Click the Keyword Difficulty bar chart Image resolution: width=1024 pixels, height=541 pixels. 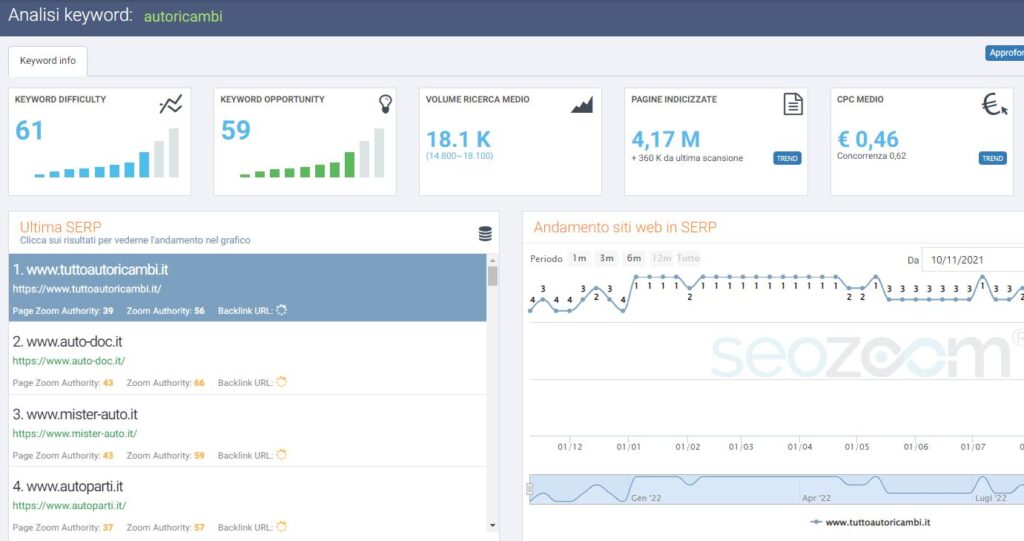[106, 153]
